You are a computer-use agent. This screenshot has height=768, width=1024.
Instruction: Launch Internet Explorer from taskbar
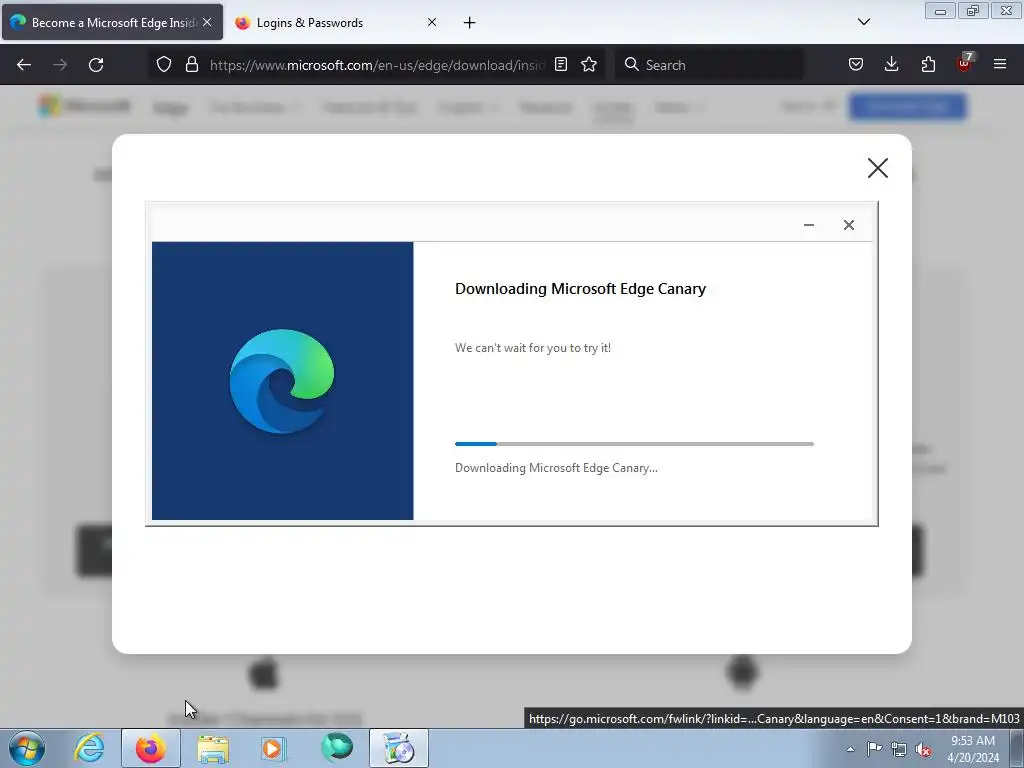[89, 748]
